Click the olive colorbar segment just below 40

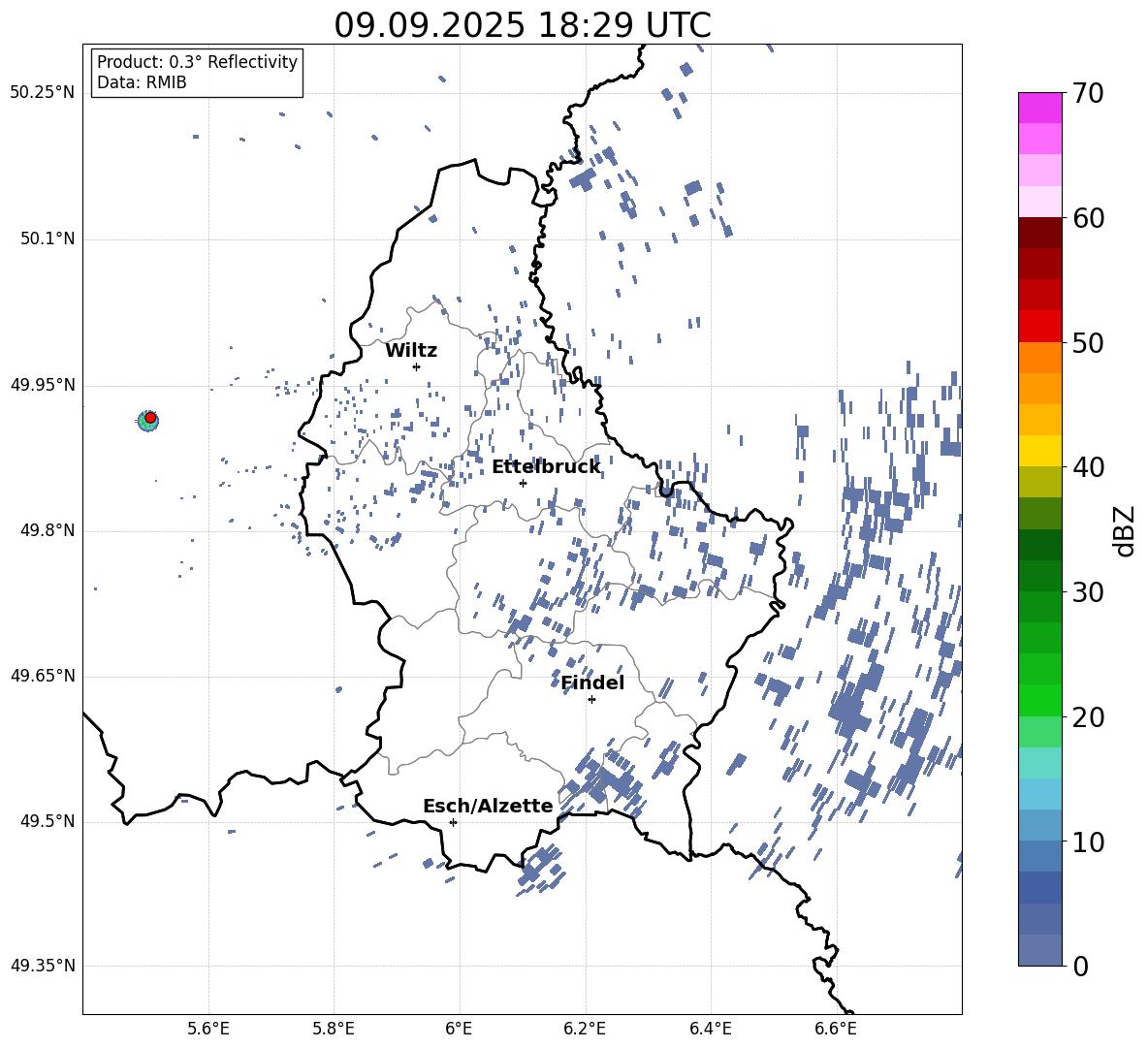click(x=1039, y=482)
